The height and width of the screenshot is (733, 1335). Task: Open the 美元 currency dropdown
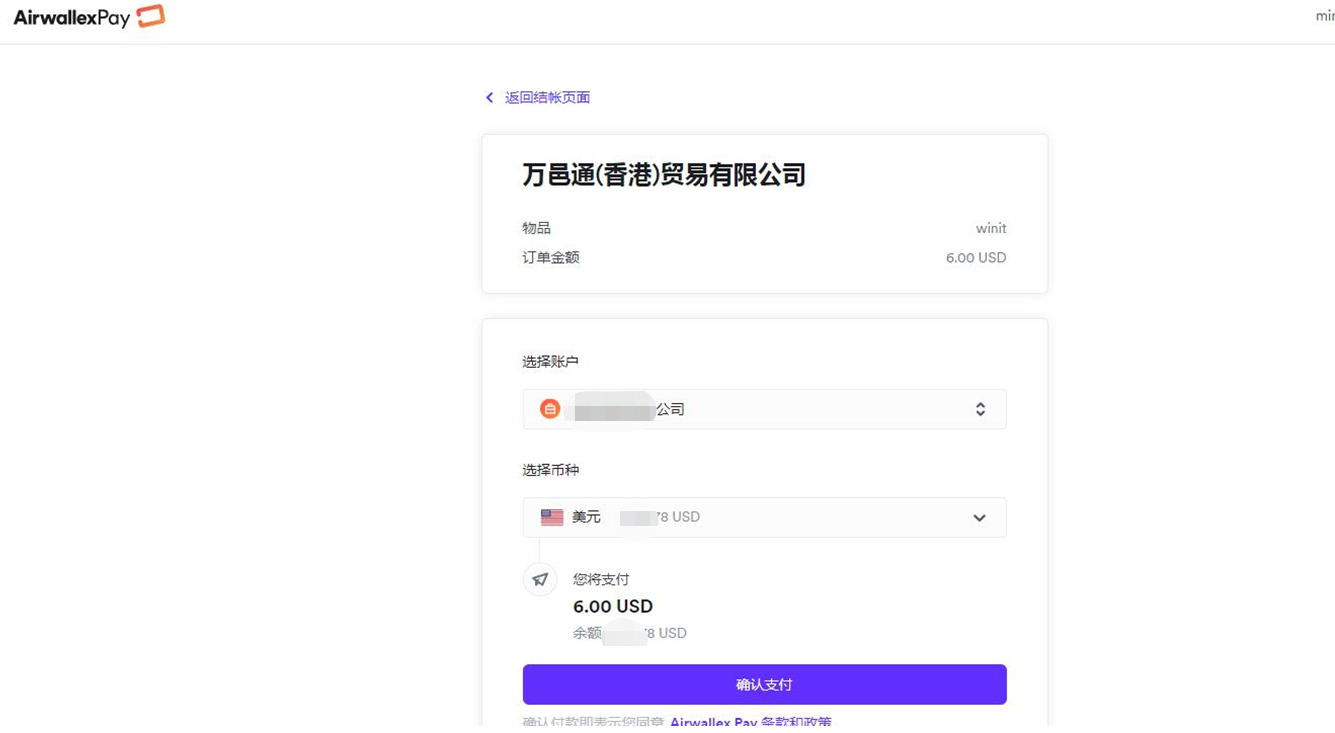click(x=764, y=517)
